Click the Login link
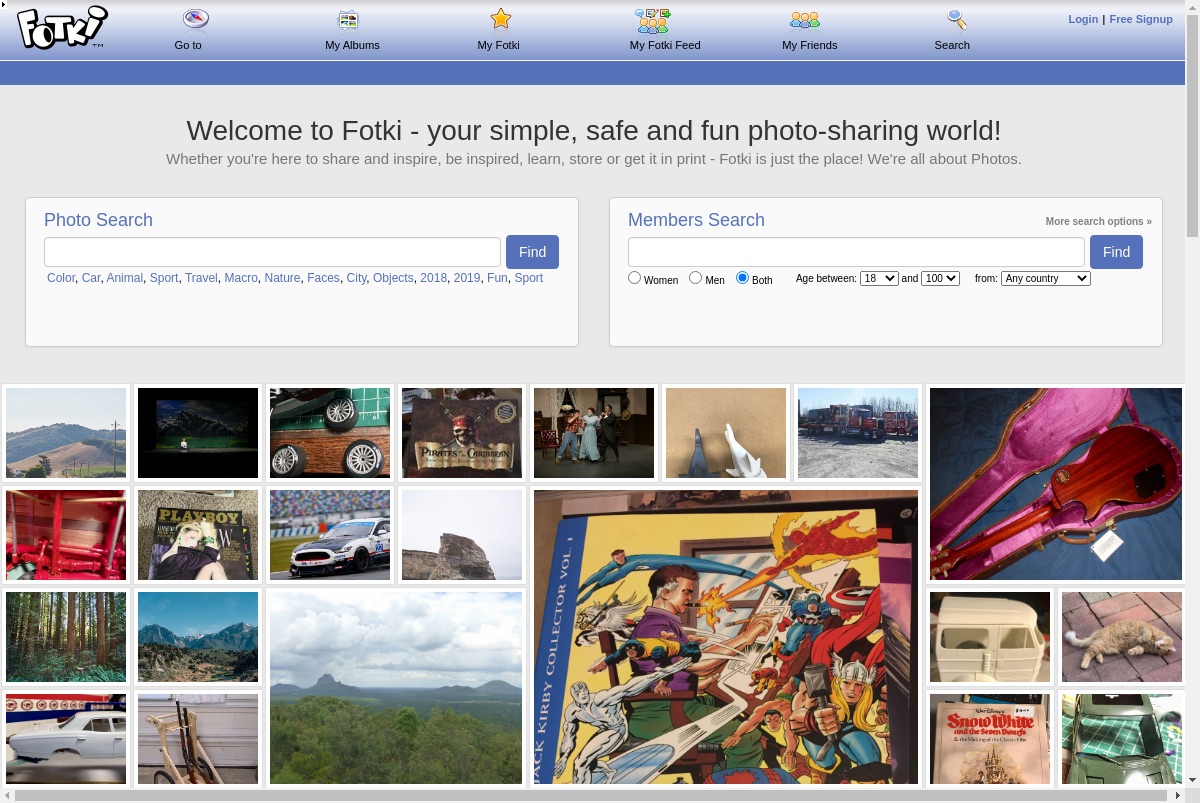 tap(1083, 19)
